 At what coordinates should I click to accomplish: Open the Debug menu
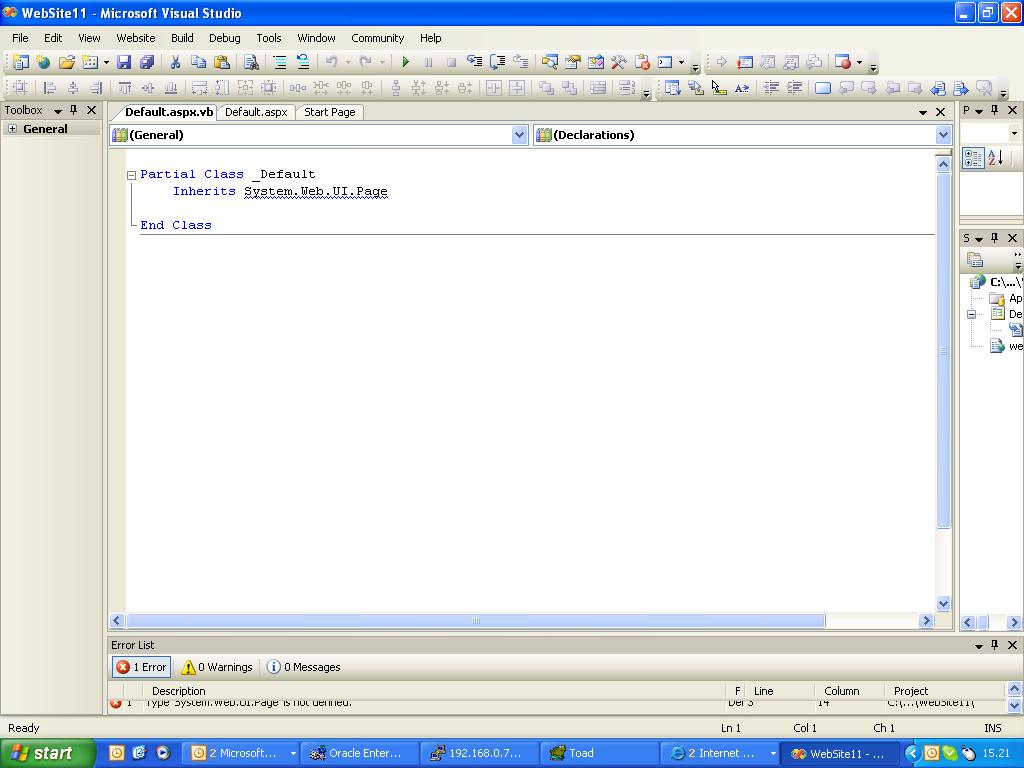click(x=225, y=38)
